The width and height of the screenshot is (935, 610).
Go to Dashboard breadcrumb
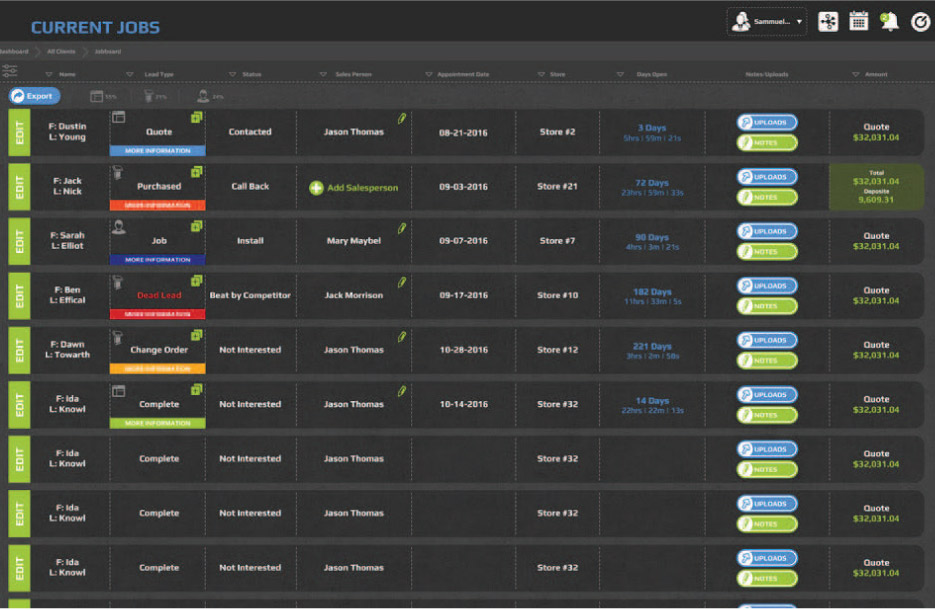14,52
